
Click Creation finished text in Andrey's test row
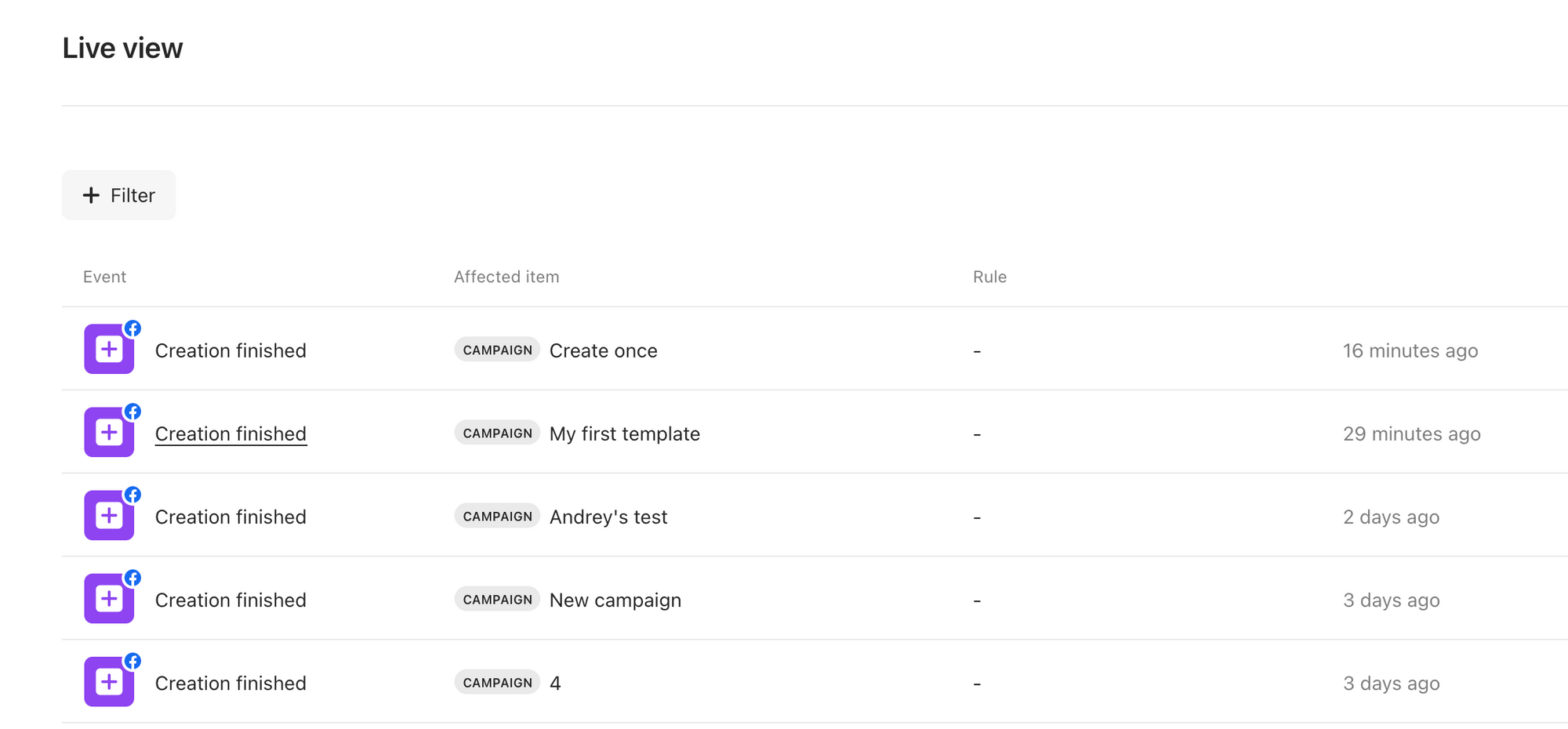point(230,517)
